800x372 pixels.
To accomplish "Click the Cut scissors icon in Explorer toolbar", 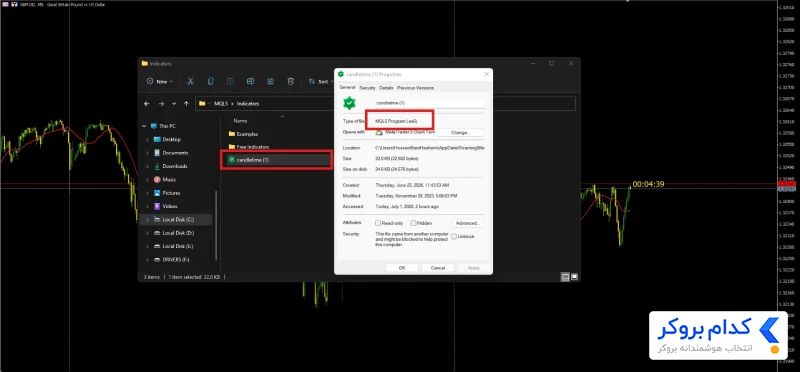I will (x=190, y=81).
